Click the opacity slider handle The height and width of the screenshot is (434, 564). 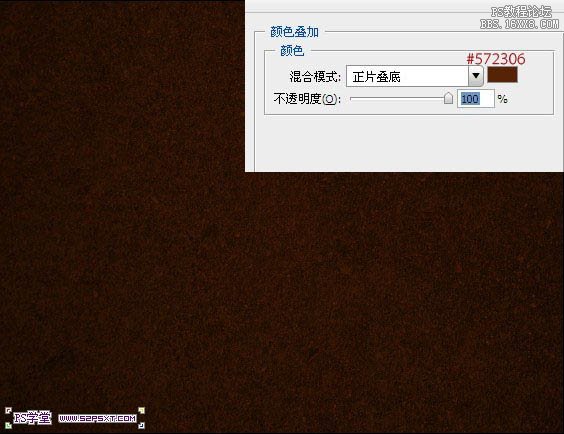click(x=448, y=98)
